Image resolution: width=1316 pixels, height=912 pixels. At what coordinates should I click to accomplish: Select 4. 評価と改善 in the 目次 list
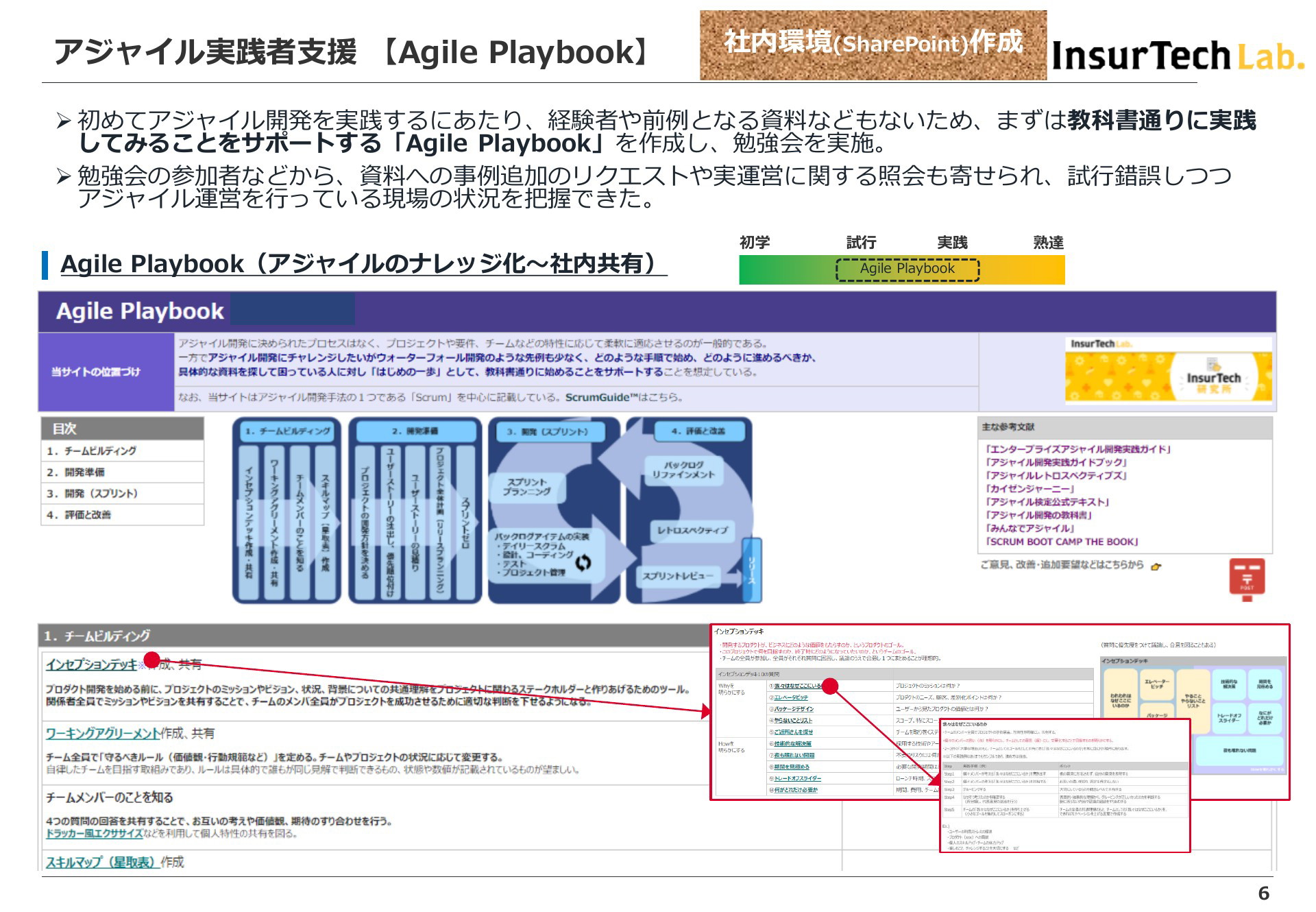coord(122,514)
